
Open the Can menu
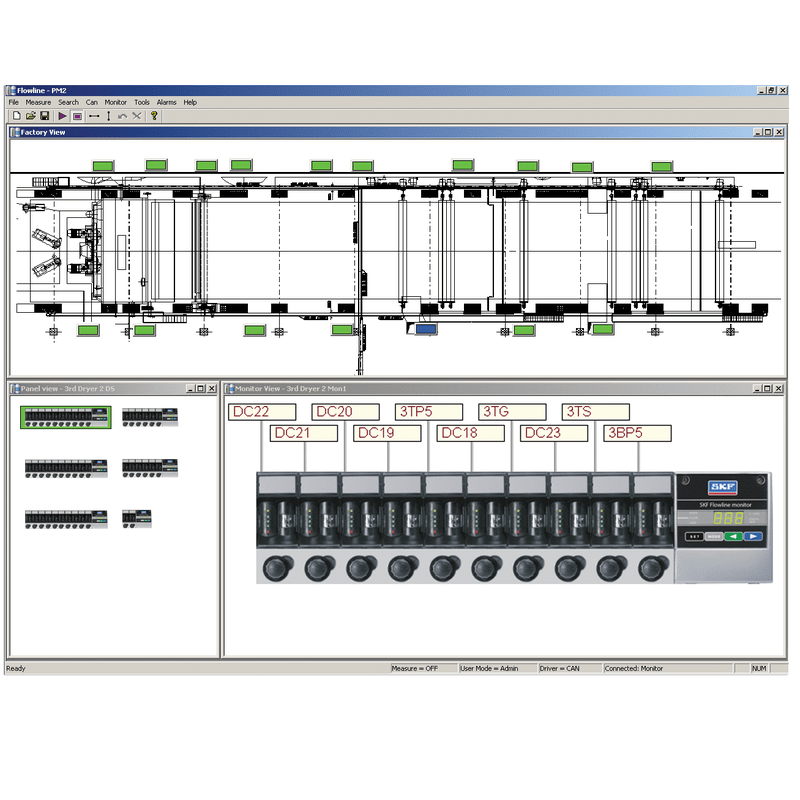(x=92, y=102)
